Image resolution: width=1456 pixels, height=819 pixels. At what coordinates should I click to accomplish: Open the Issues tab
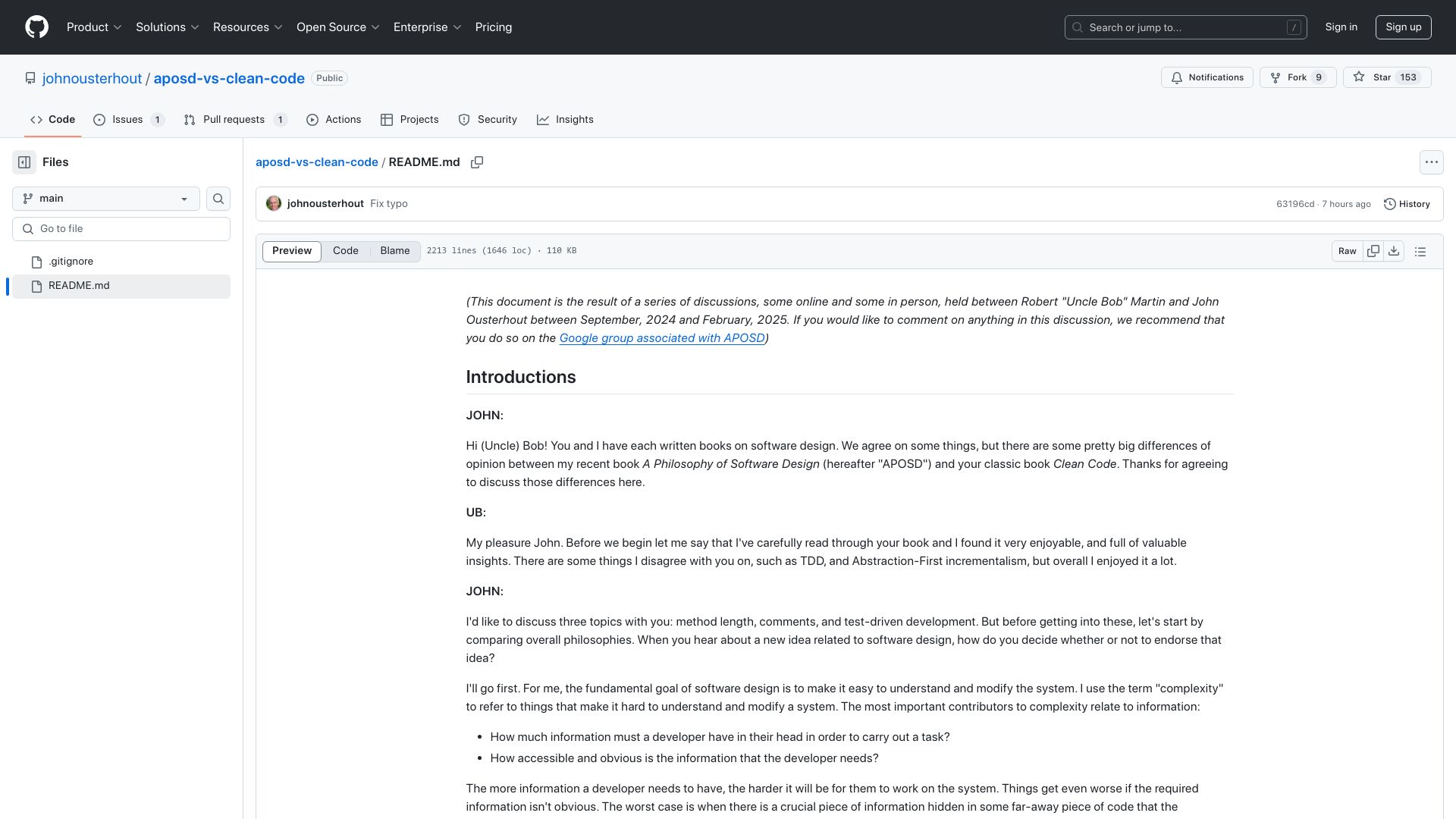pos(128,120)
